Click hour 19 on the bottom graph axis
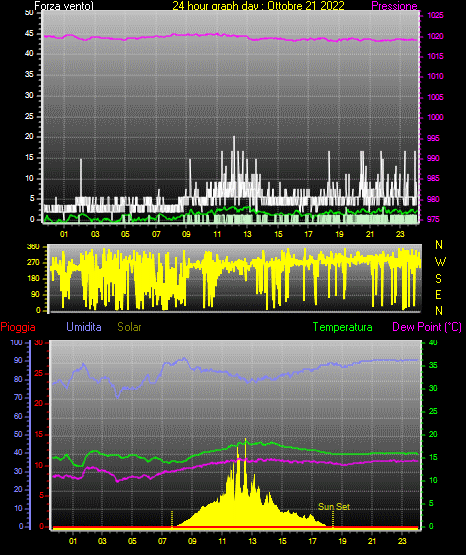This screenshot has height=555, width=466. tap(342, 541)
